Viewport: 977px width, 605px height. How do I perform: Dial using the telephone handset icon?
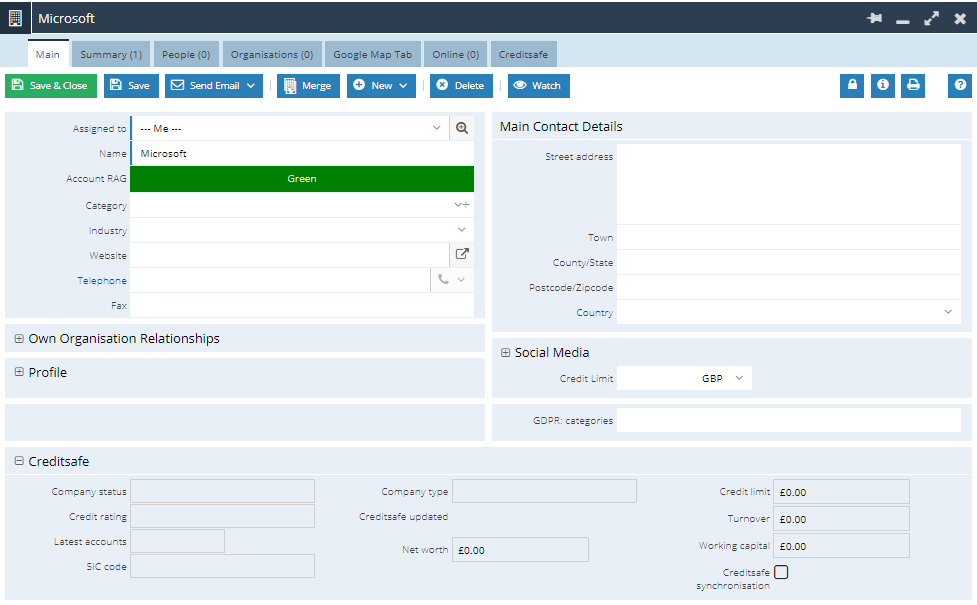point(443,279)
